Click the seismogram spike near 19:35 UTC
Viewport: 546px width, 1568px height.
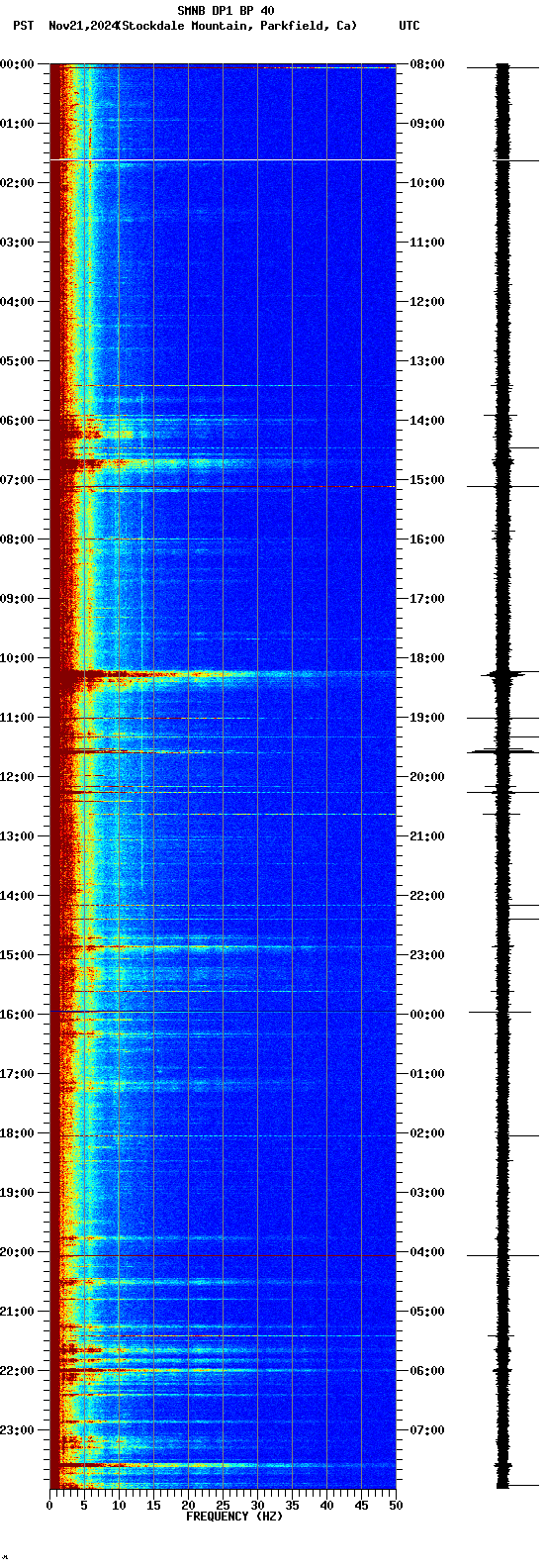click(503, 752)
